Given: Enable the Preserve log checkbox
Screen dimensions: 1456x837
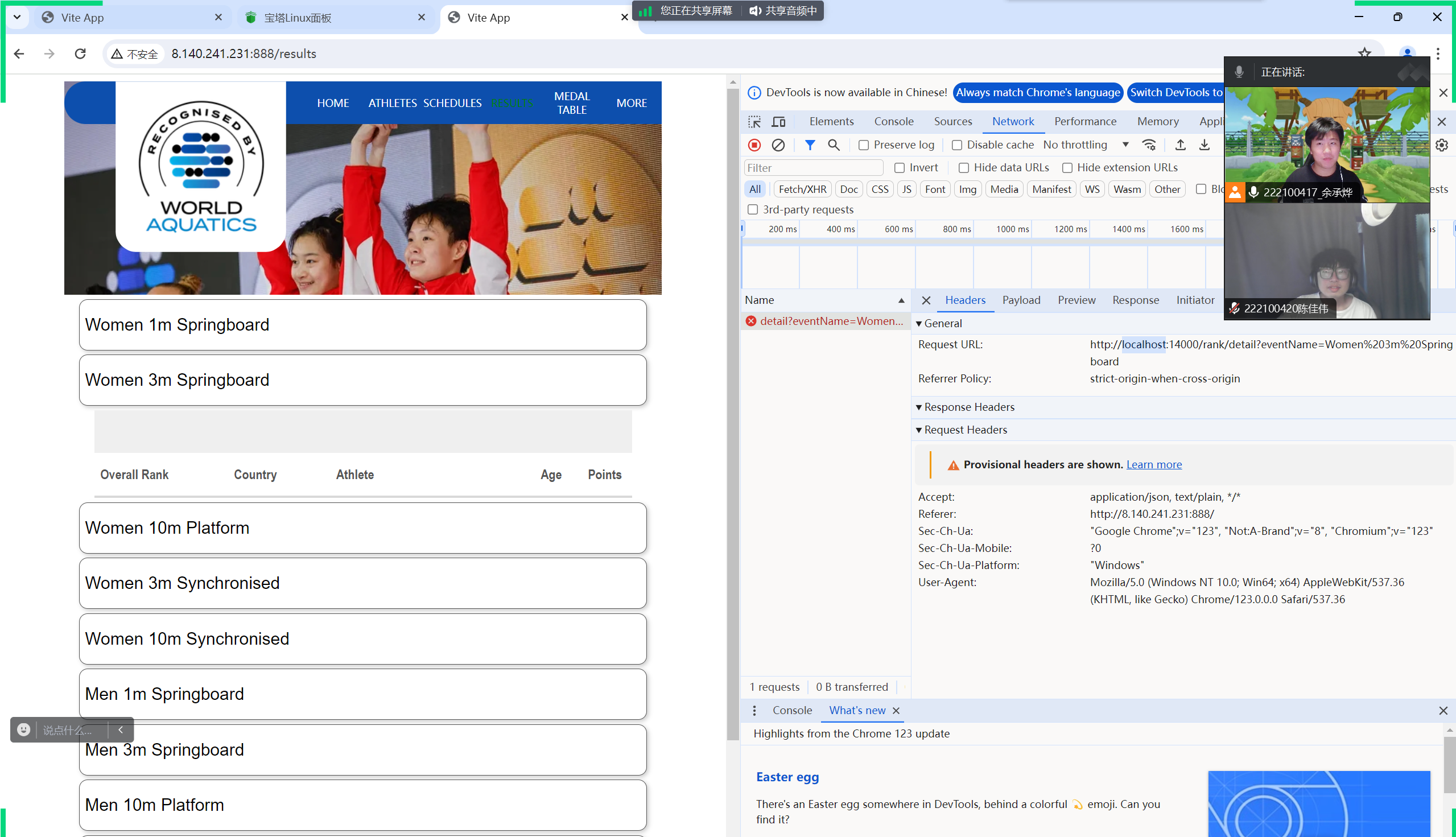Looking at the screenshot, I should [863, 145].
